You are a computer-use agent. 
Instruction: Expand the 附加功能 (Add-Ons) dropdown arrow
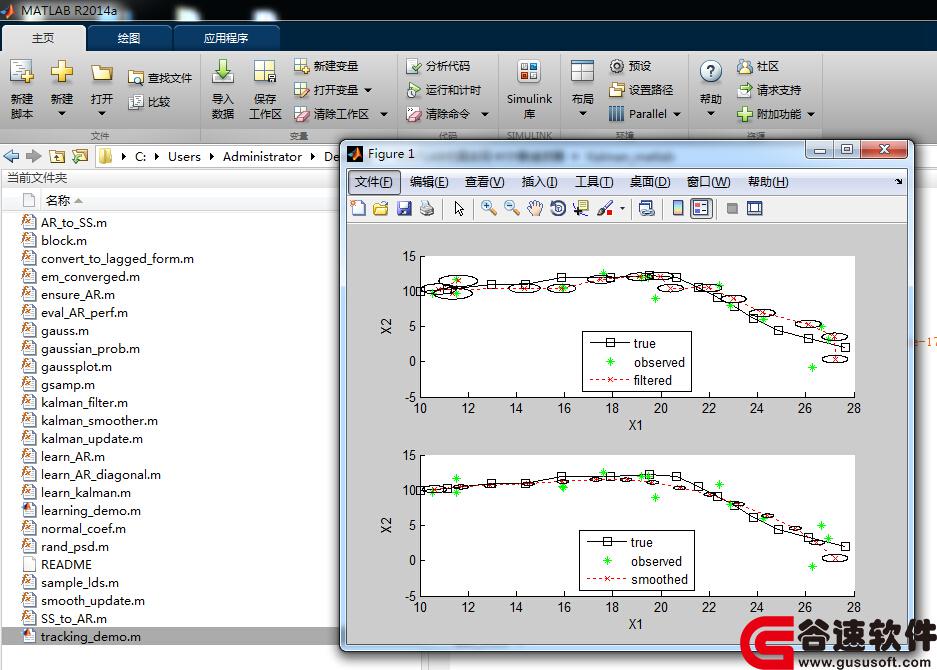tap(811, 114)
